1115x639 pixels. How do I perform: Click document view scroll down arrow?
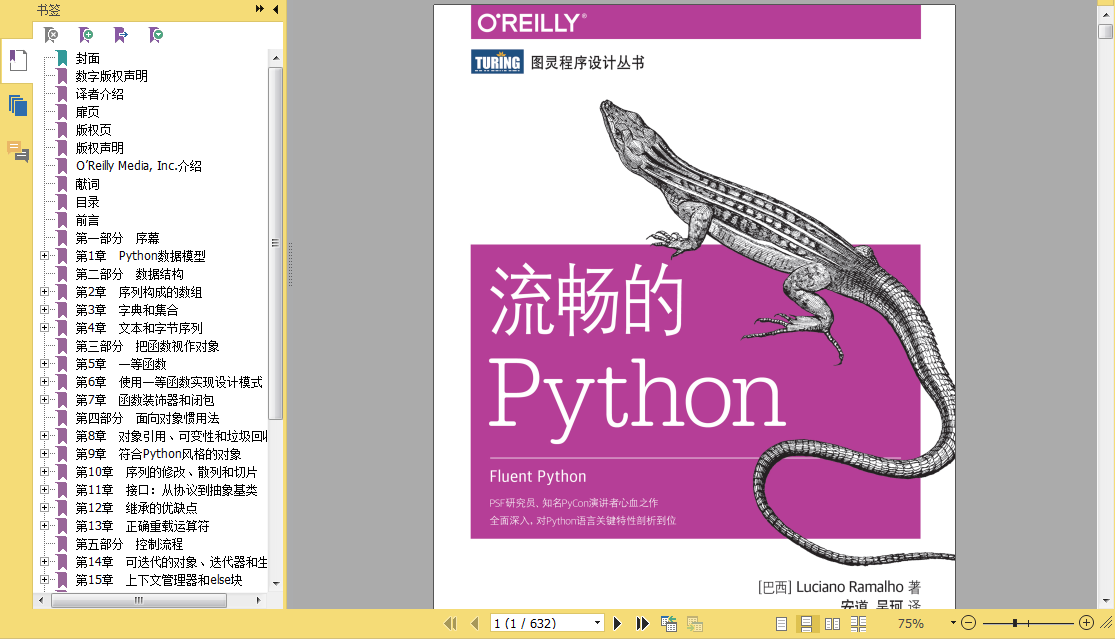(x=1106, y=601)
